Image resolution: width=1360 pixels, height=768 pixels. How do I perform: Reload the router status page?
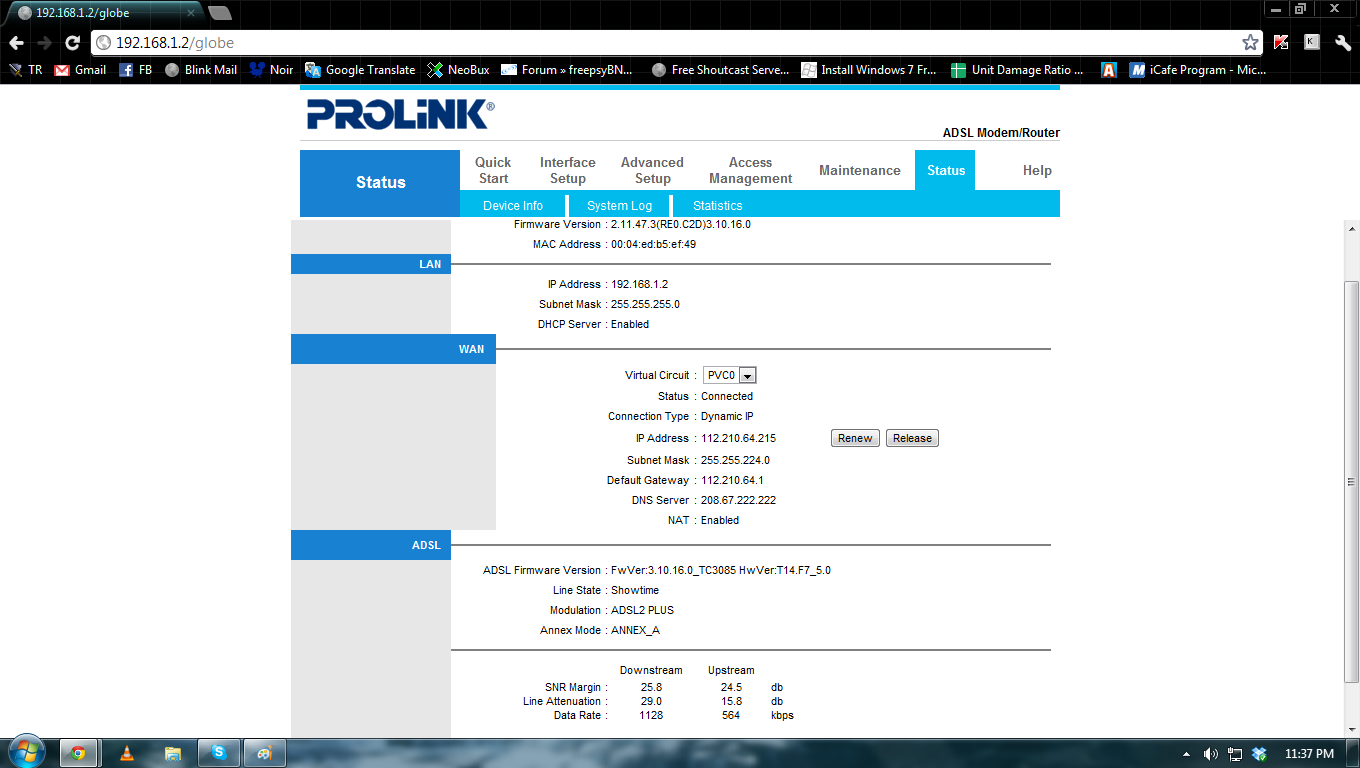coord(70,44)
